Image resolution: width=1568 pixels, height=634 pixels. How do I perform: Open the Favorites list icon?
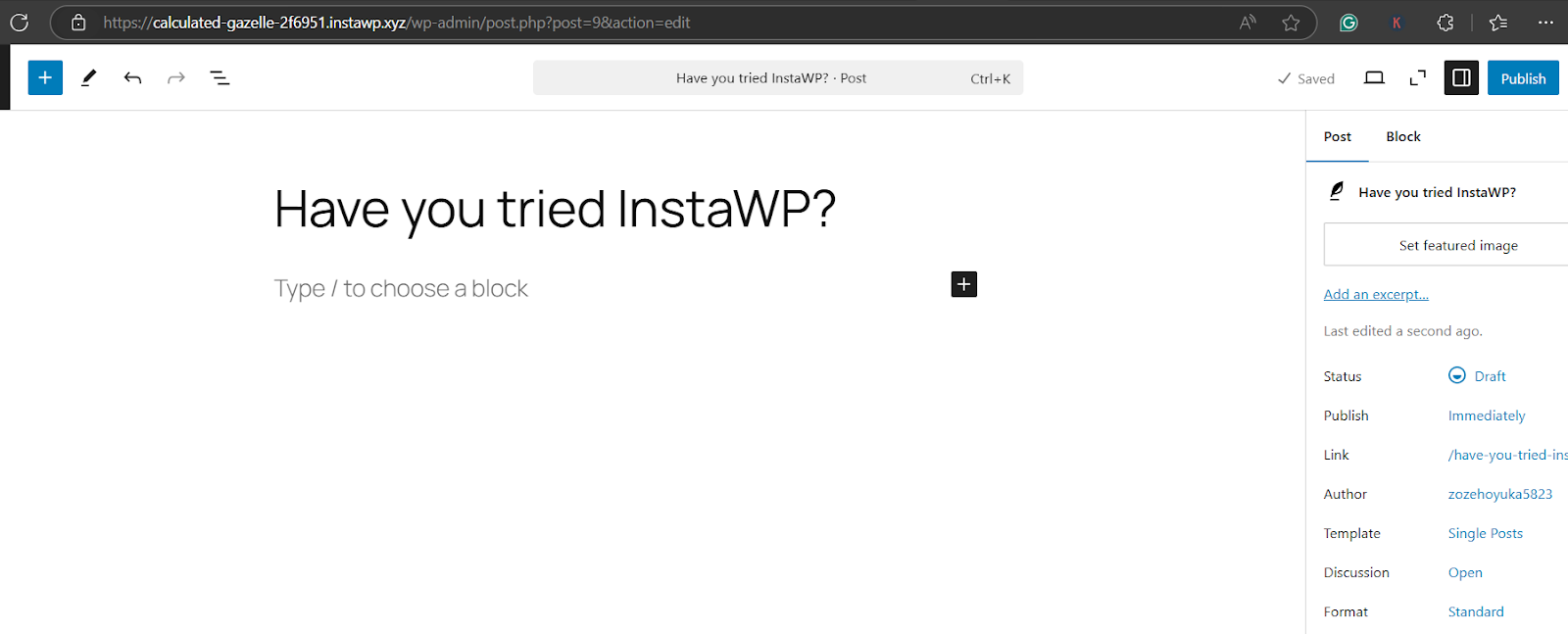pos(1497,22)
